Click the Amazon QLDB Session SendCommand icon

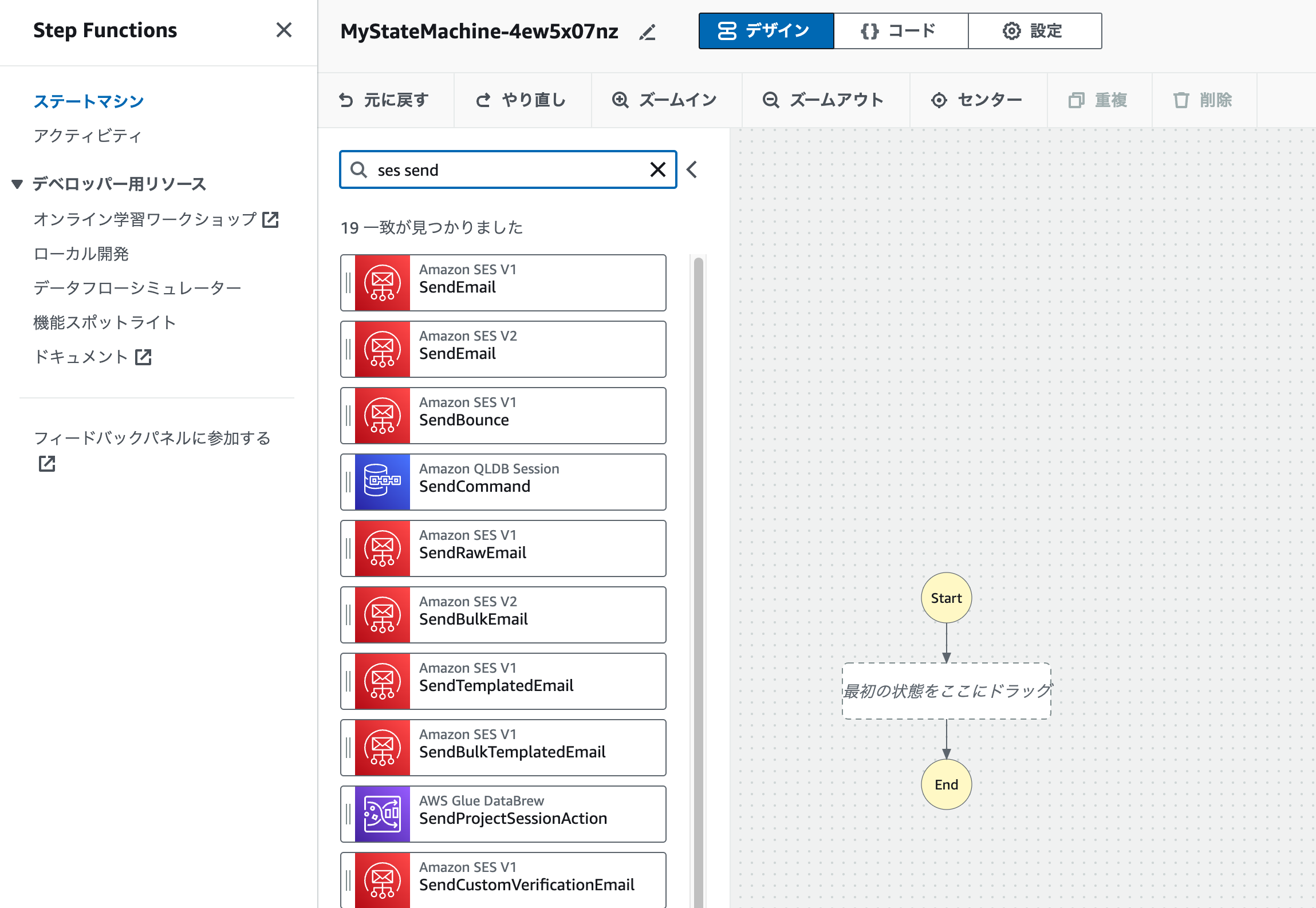click(x=382, y=481)
